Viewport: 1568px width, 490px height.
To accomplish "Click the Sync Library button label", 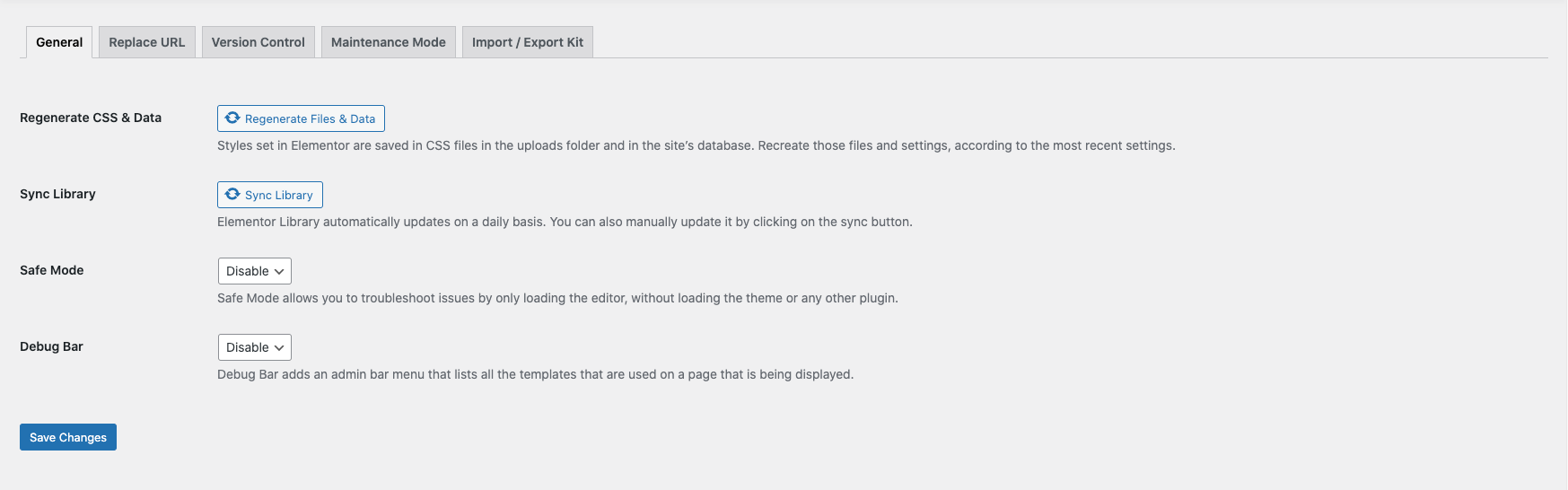I will point(278,195).
